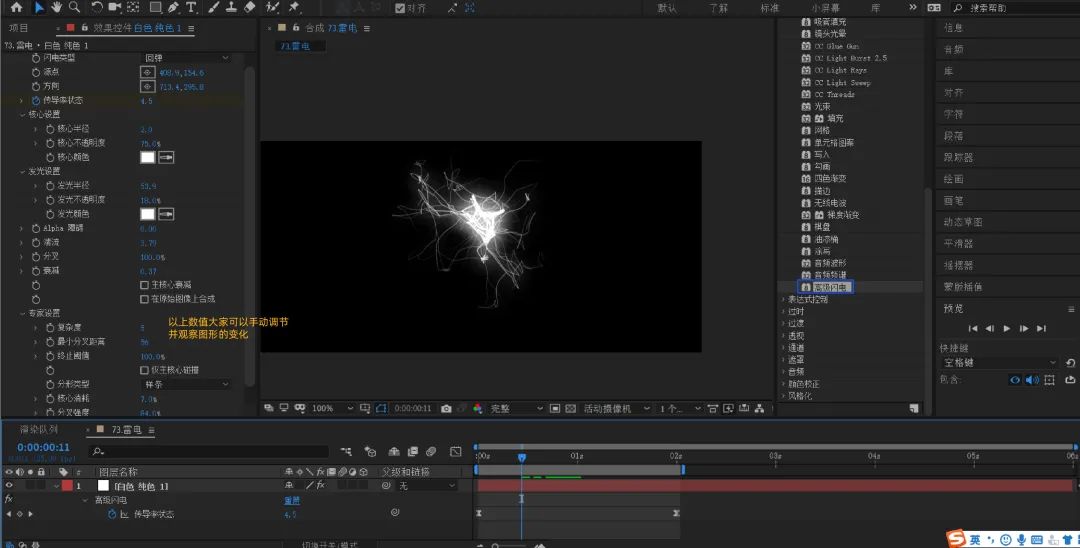The height and width of the screenshot is (548, 1080).
Task: Select the Puppet Pin tool
Action: [x=294, y=8]
